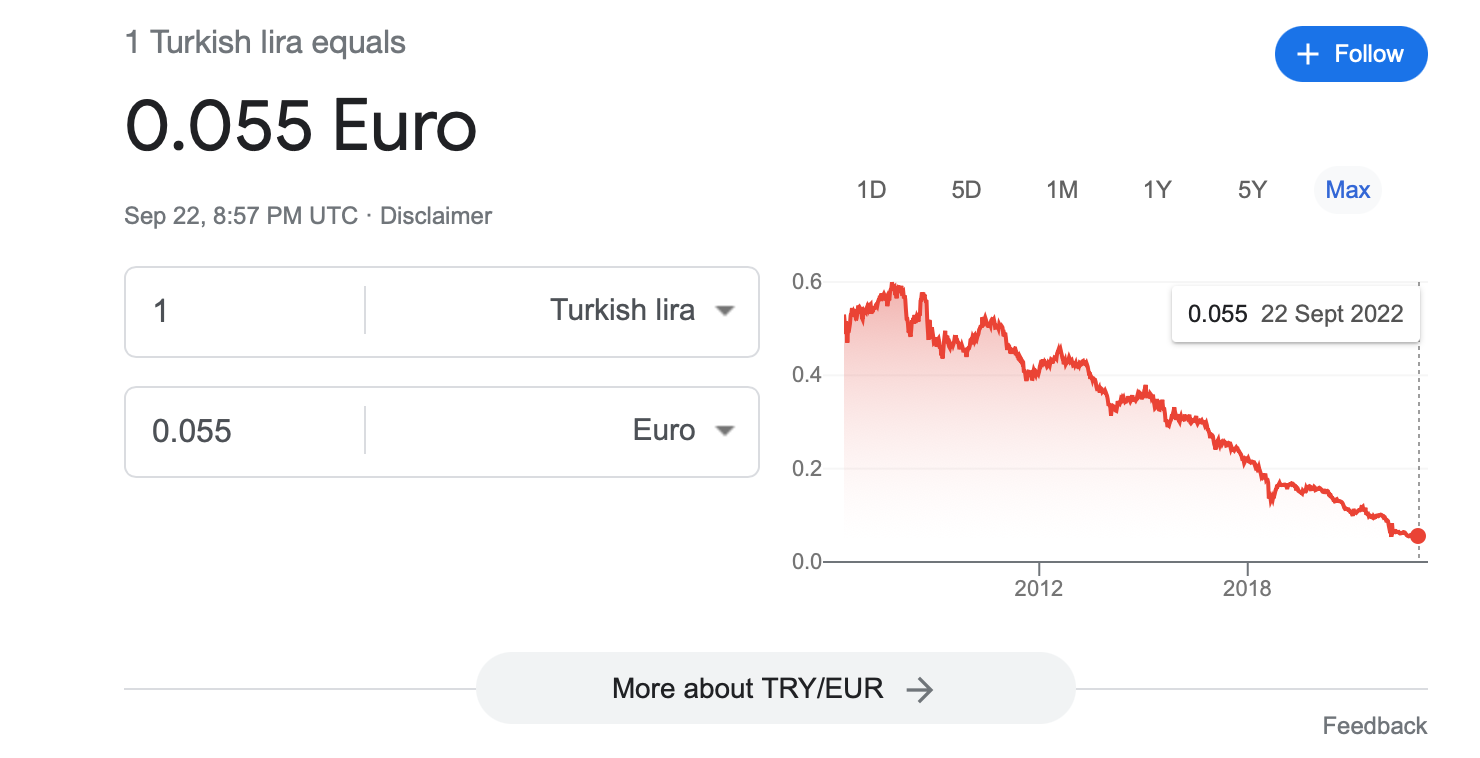Click the Feedback link

click(1374, 726)
